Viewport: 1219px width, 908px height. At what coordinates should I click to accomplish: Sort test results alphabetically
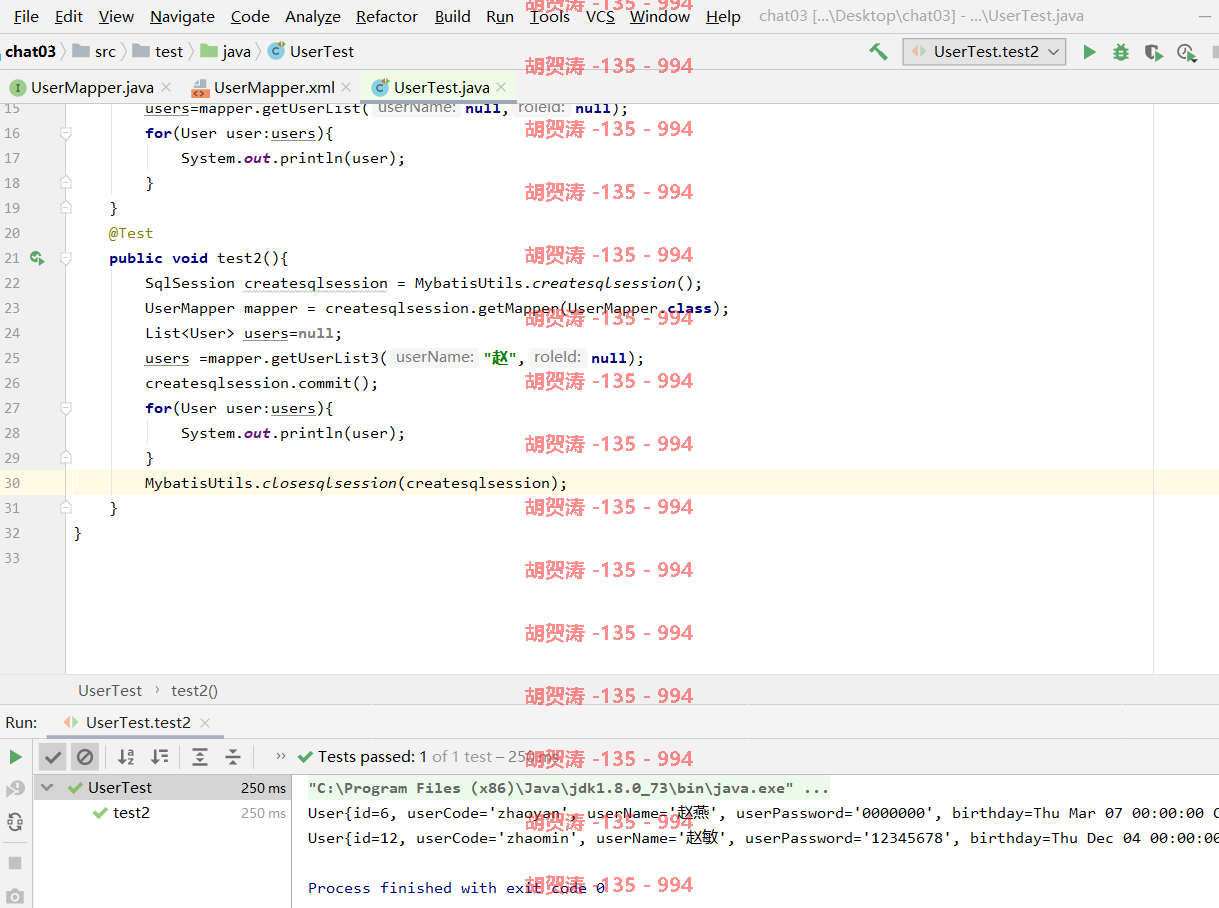coord(126,757)
